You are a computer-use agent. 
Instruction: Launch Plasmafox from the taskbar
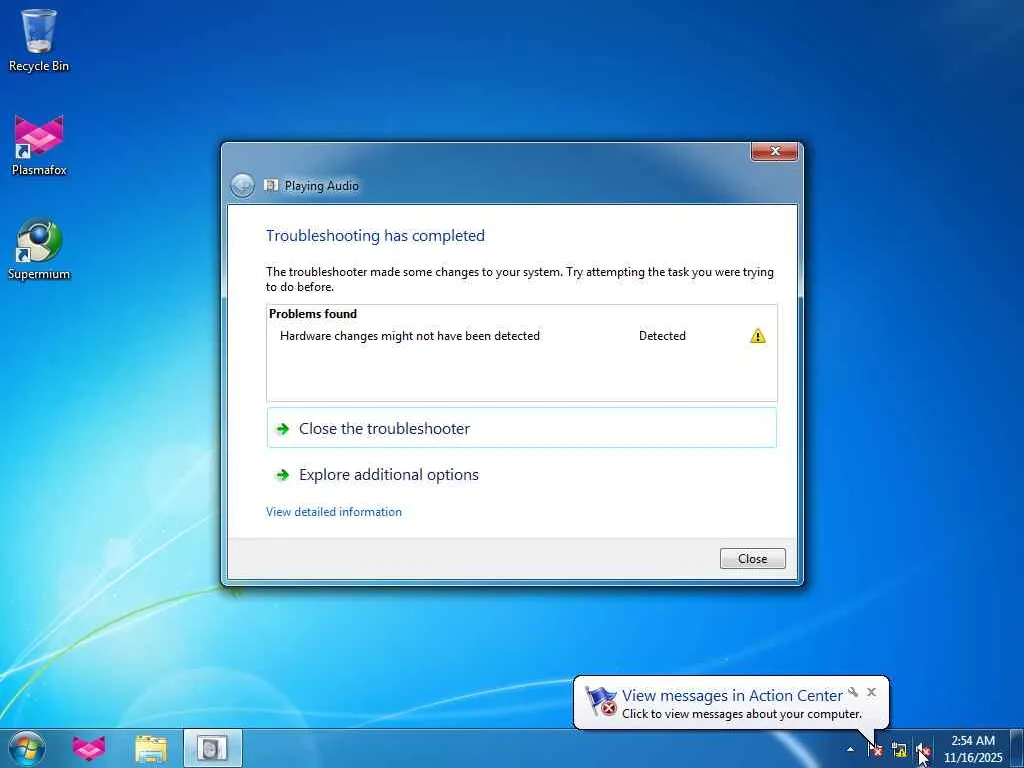[x=89, y=748]
